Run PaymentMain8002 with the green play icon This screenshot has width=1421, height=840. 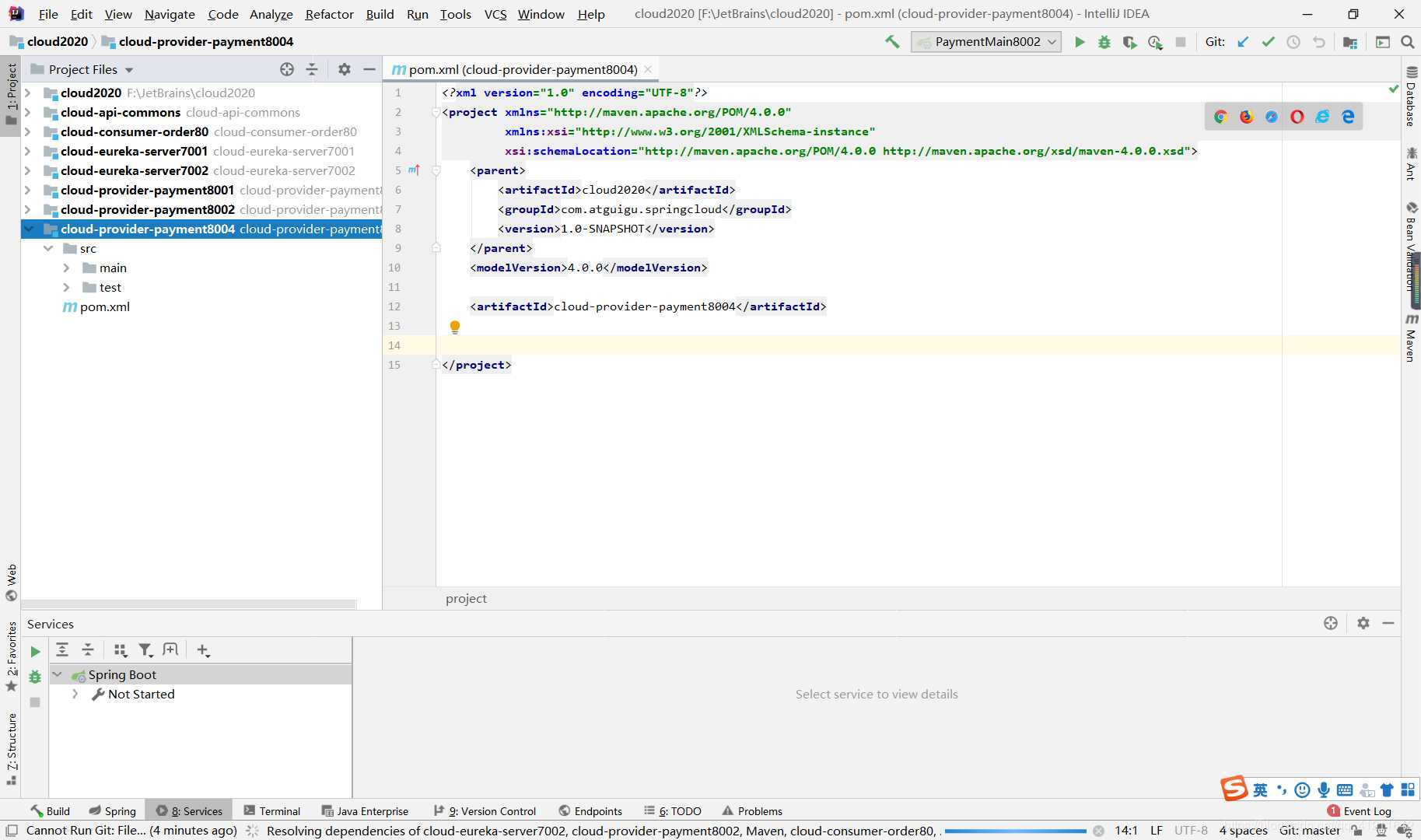coord(1080,42)
